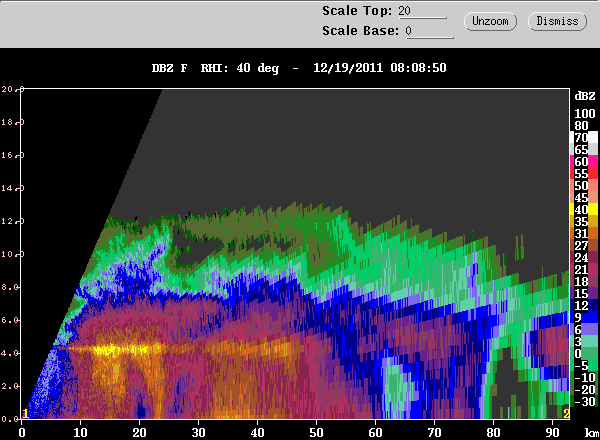Click the Scale Top label
Viewport: 600px width, 440px height.
(357, 11)
